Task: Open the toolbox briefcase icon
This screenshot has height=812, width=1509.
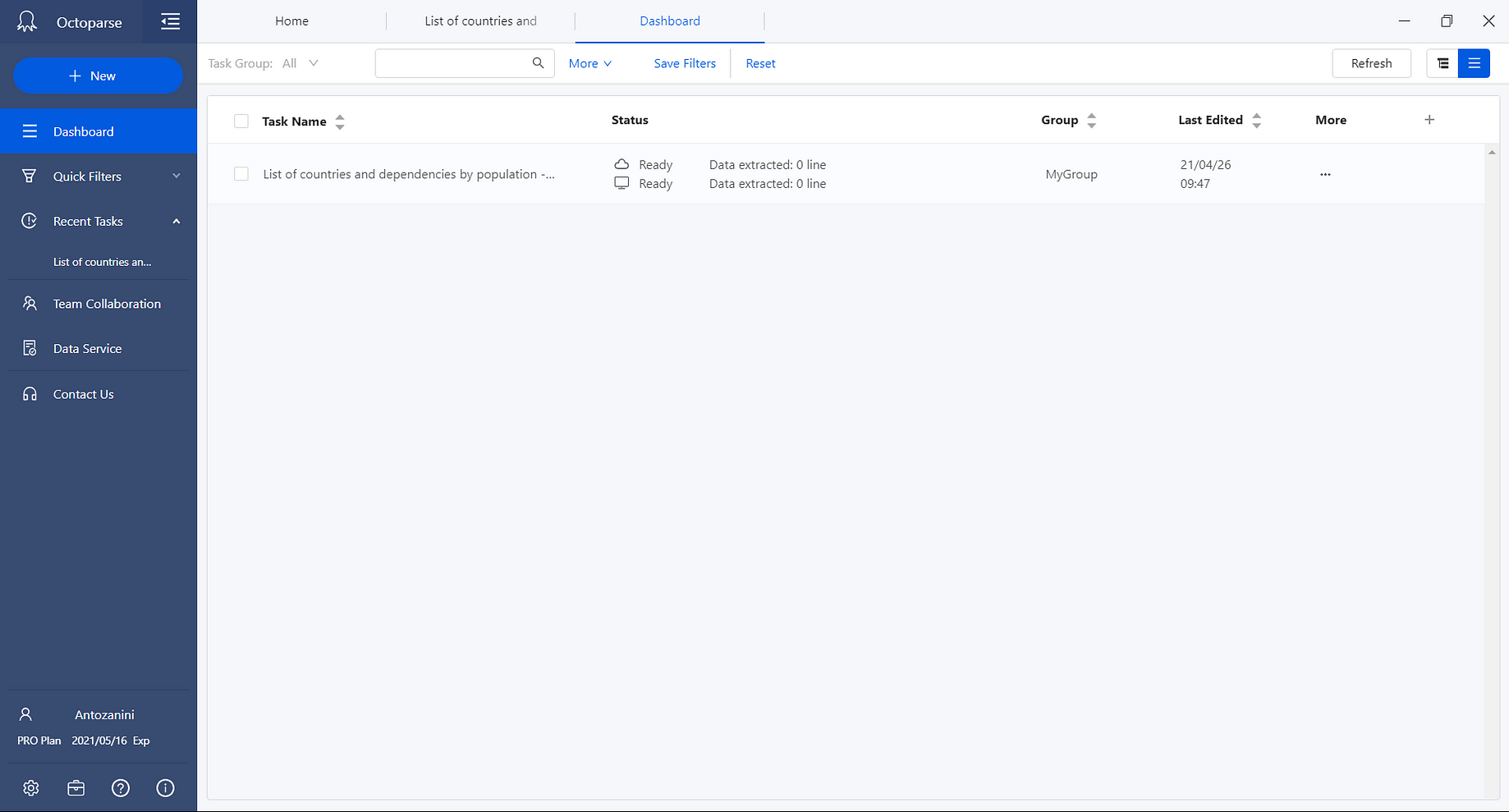Action: click(x=76, y=788)
